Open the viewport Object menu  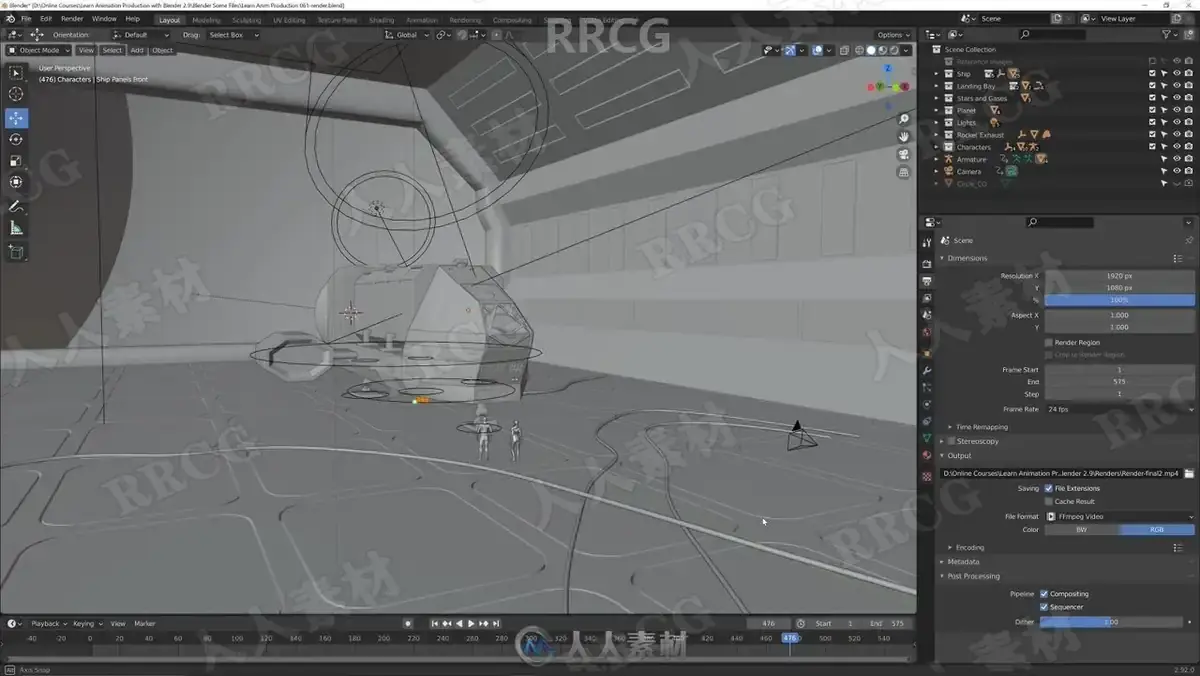click(162, 50)
